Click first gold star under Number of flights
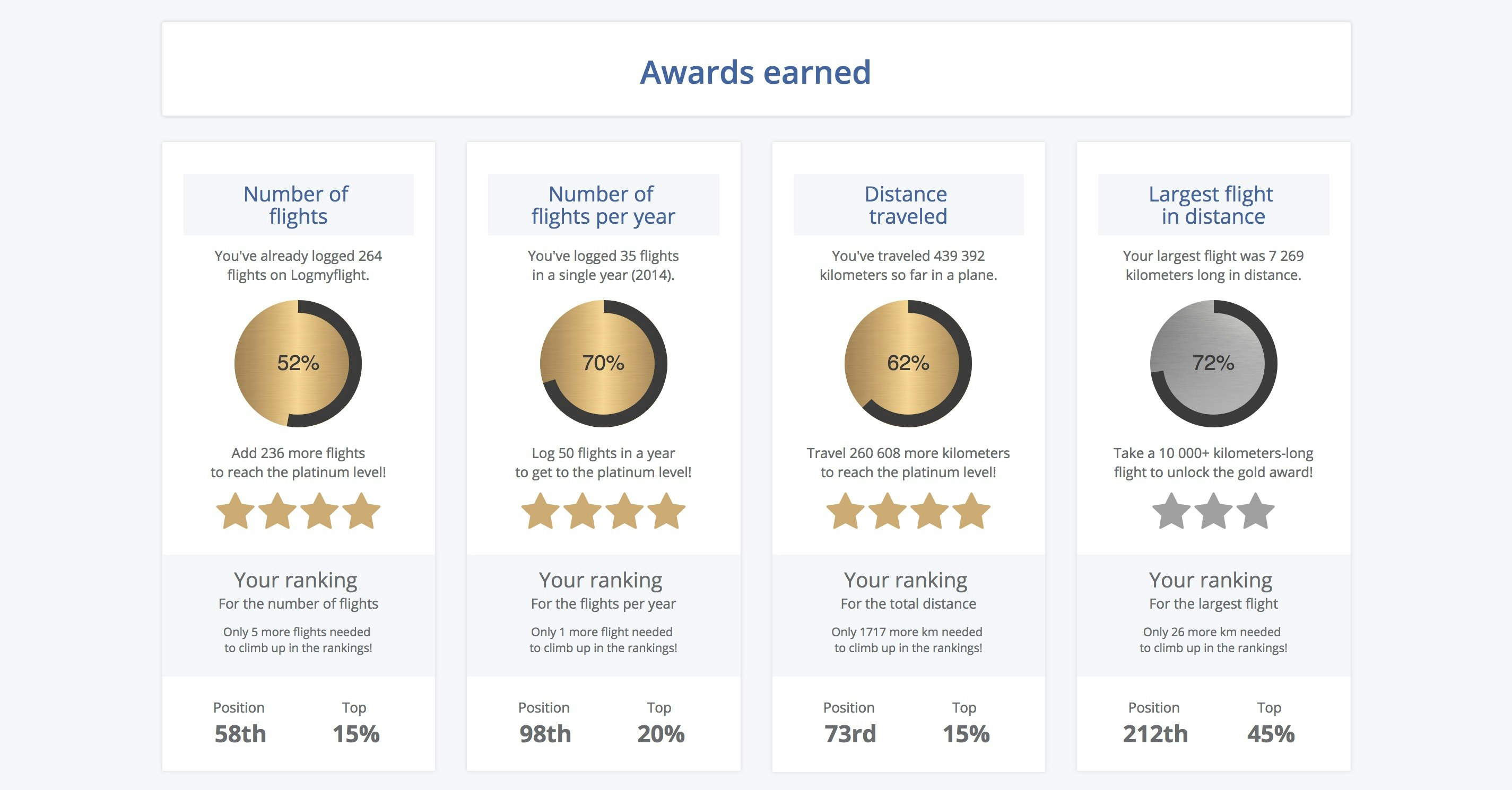Image resolution: width=1512 pixels, height=790 pixels. pos(236,512)
